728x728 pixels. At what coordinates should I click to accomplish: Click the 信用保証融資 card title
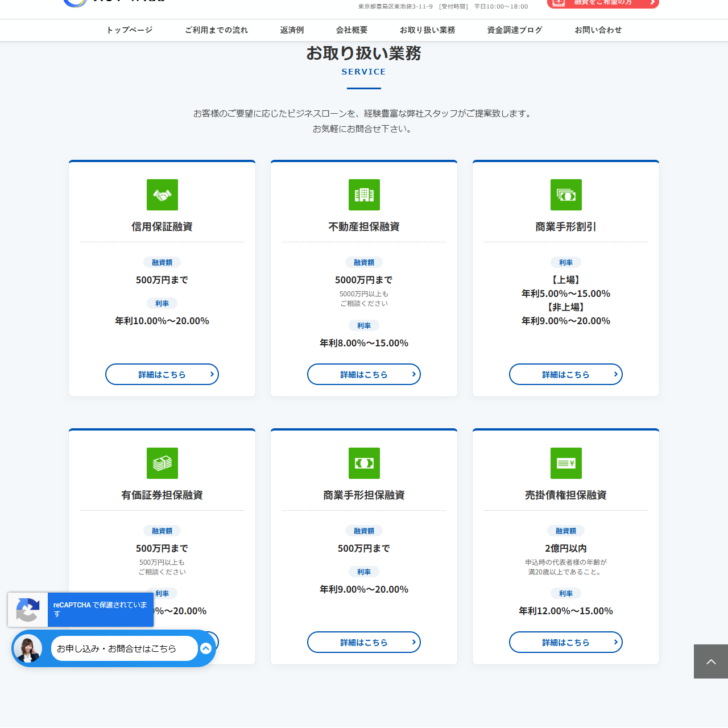click(x=162, y=227)
